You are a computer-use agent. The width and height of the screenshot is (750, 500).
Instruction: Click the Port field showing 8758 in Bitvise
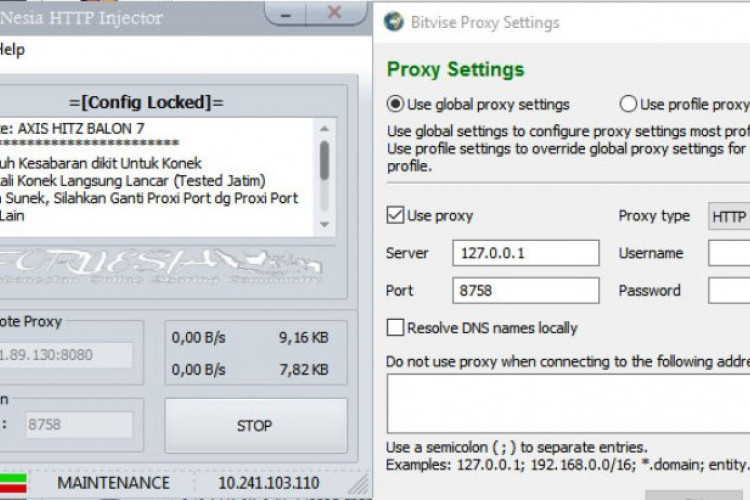pyautogui.click(x=526, y=290)
